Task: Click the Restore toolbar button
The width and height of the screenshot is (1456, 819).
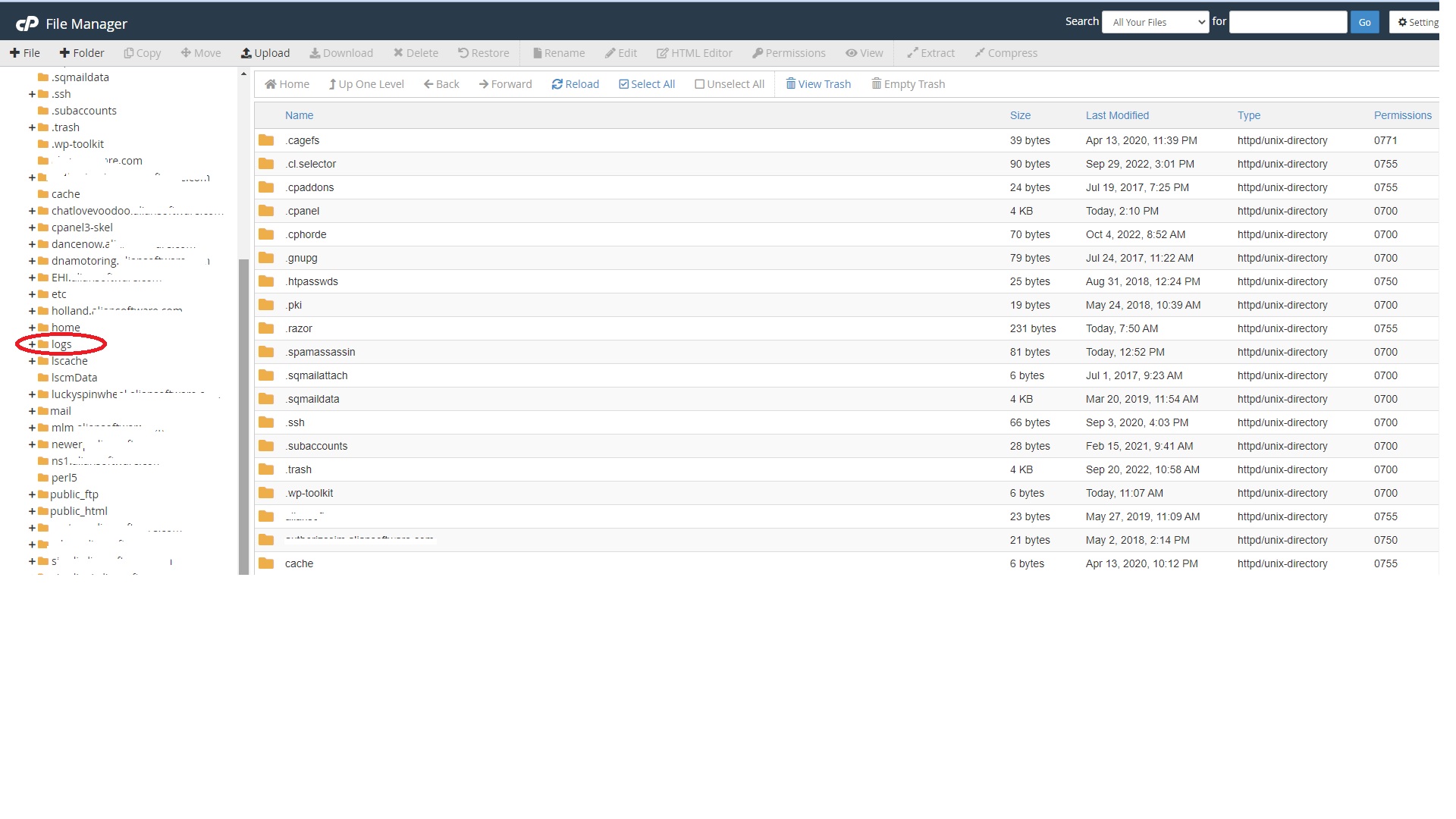Action: click(484, 53)
